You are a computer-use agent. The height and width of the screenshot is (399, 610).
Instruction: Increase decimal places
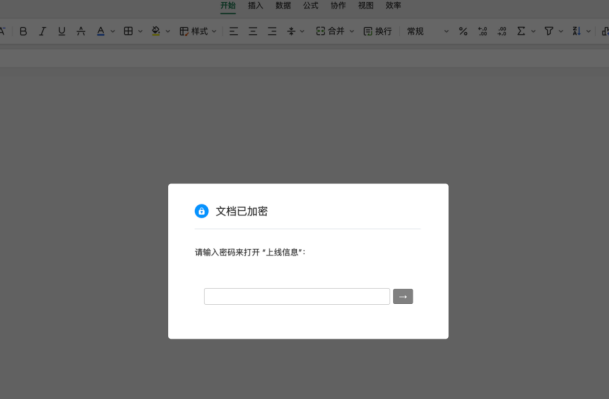coord(483,32)
